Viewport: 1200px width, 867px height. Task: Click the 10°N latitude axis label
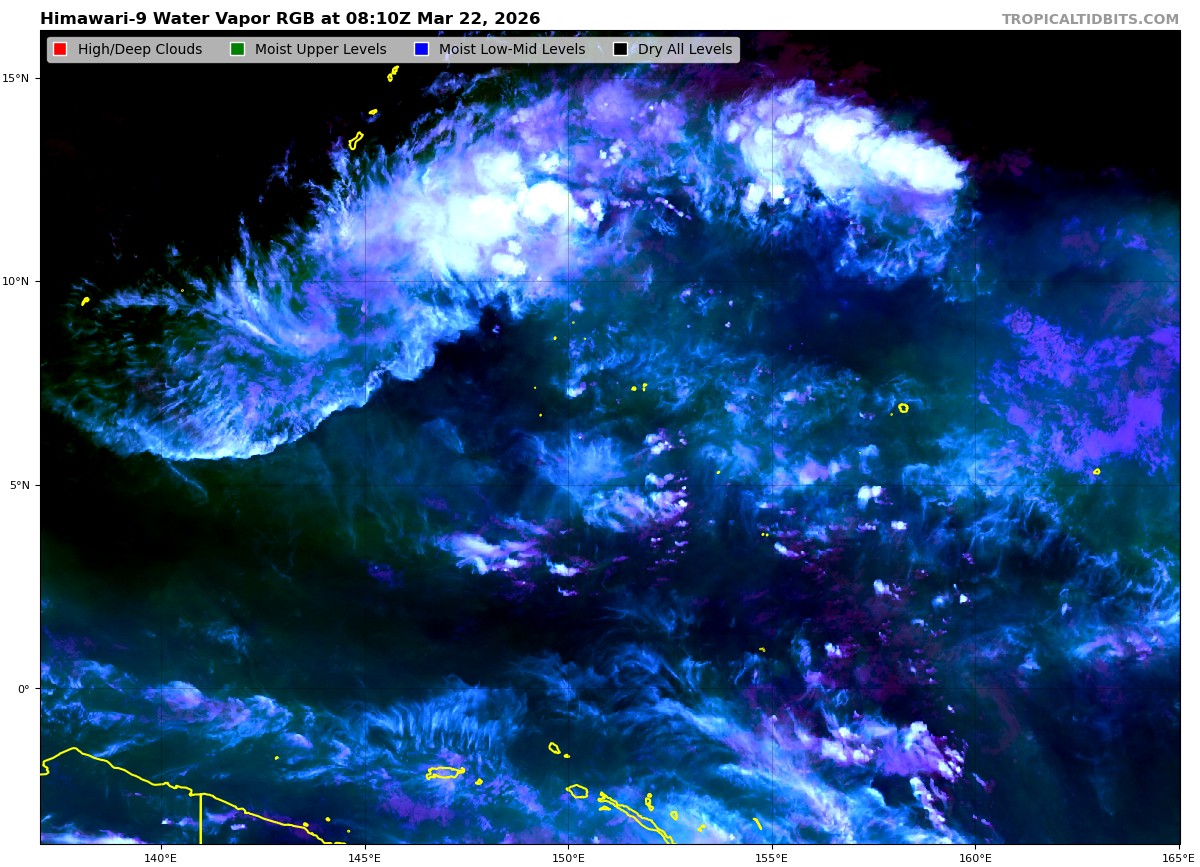click(x=18, y=282)
